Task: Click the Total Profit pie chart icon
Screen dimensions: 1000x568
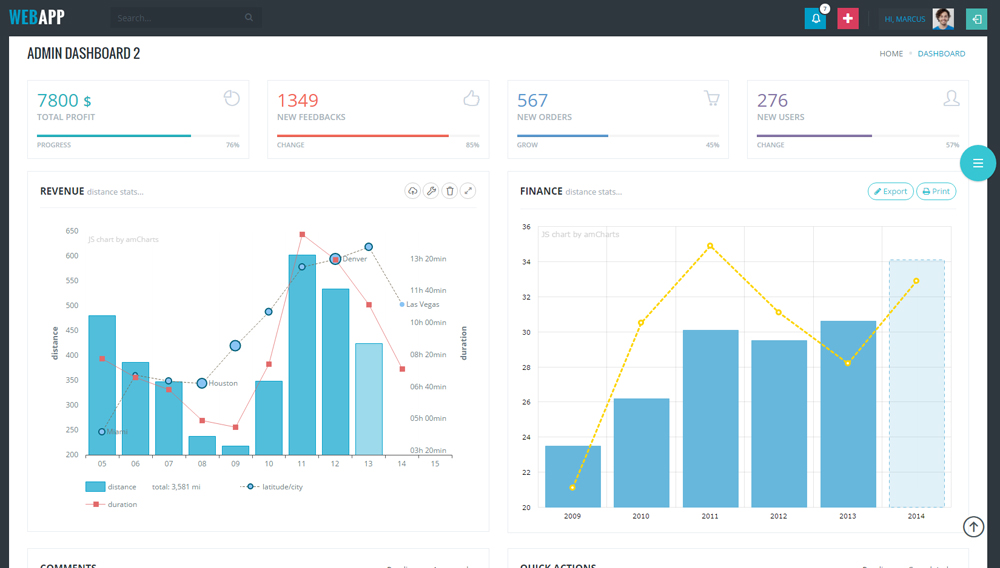Action: [x=232, y=98]
